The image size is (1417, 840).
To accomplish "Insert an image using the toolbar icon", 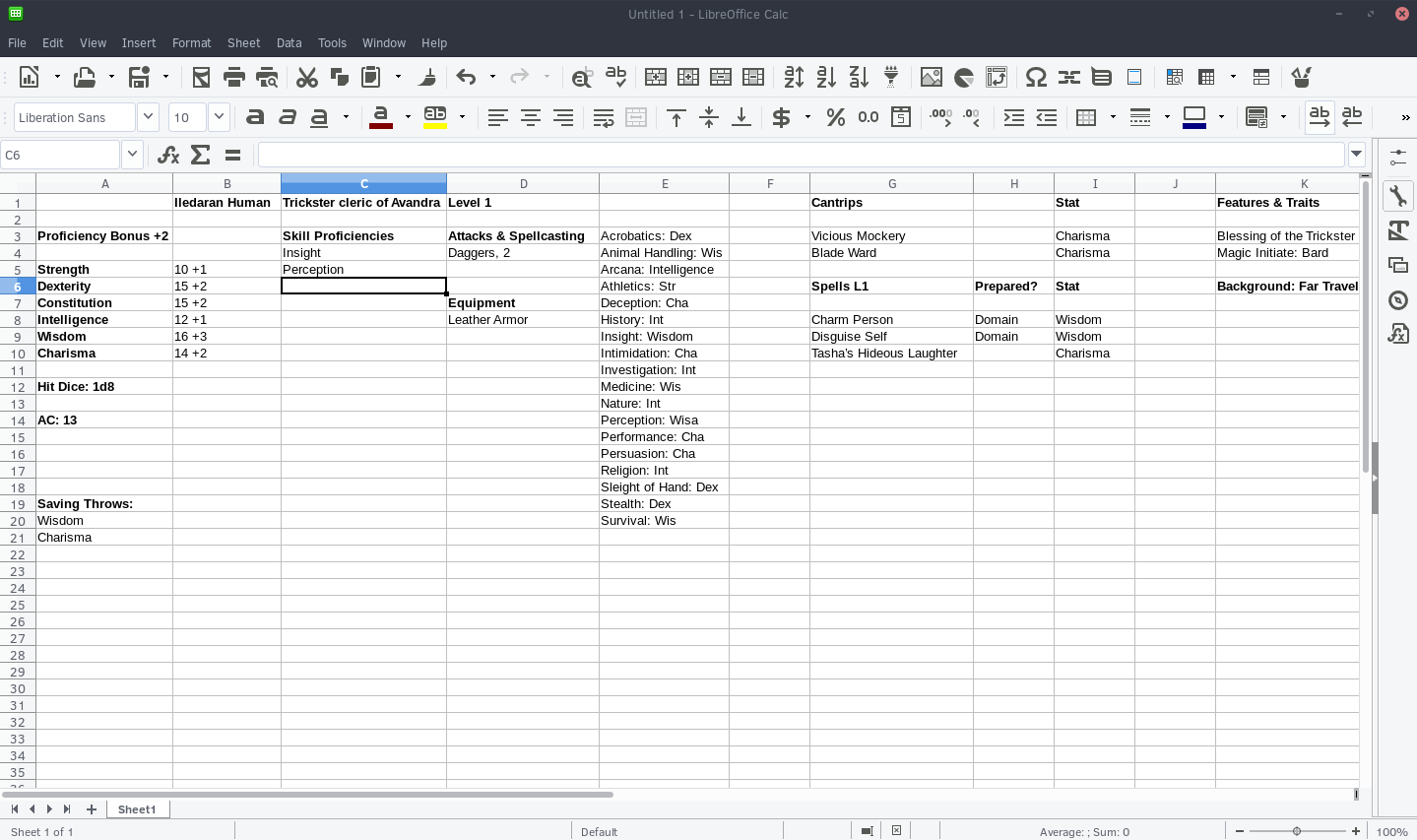I will point(932,77).
